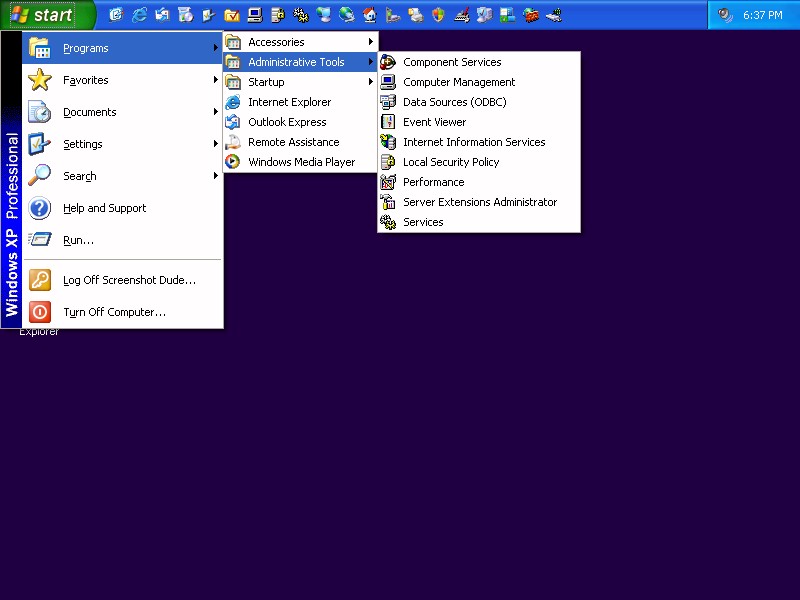Screen dimensions: 800x600
Task: Launch the Computer Management console
Action: [459, 82]
